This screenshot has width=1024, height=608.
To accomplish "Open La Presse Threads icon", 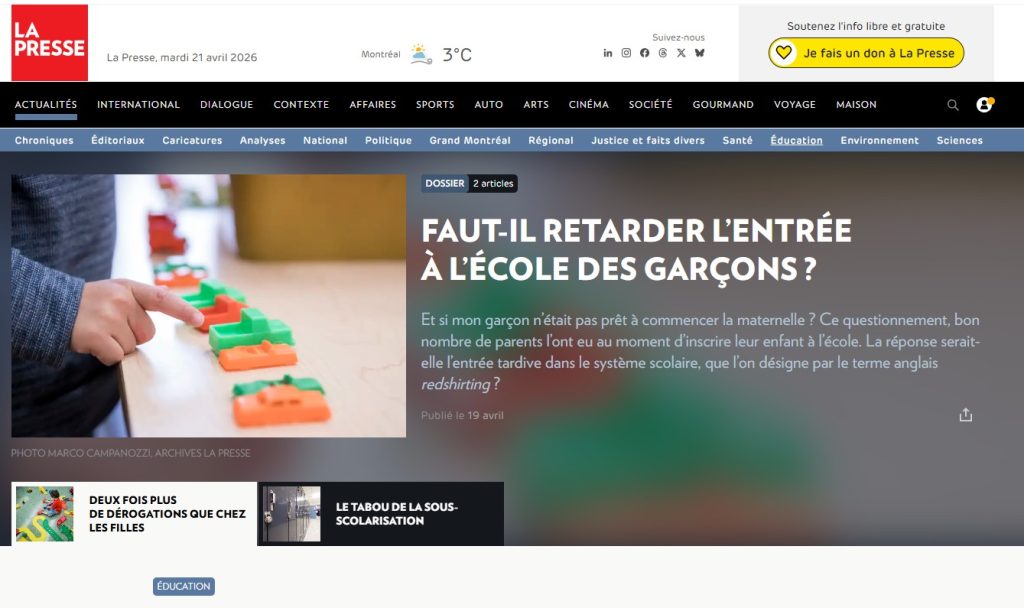I will tap(663, 53).
